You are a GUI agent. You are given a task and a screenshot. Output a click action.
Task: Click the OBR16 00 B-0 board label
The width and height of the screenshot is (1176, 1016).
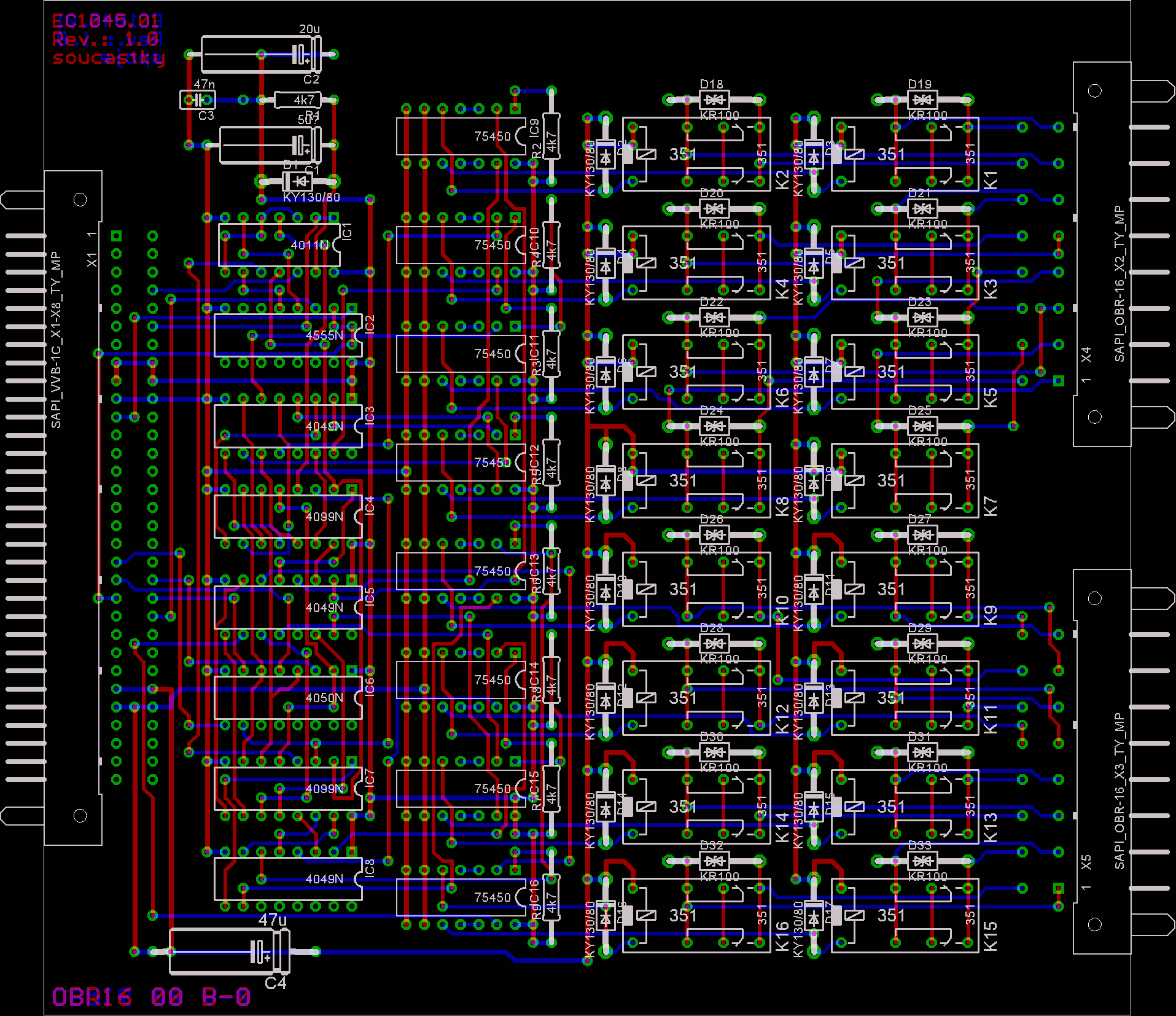(x=151, y=996)
